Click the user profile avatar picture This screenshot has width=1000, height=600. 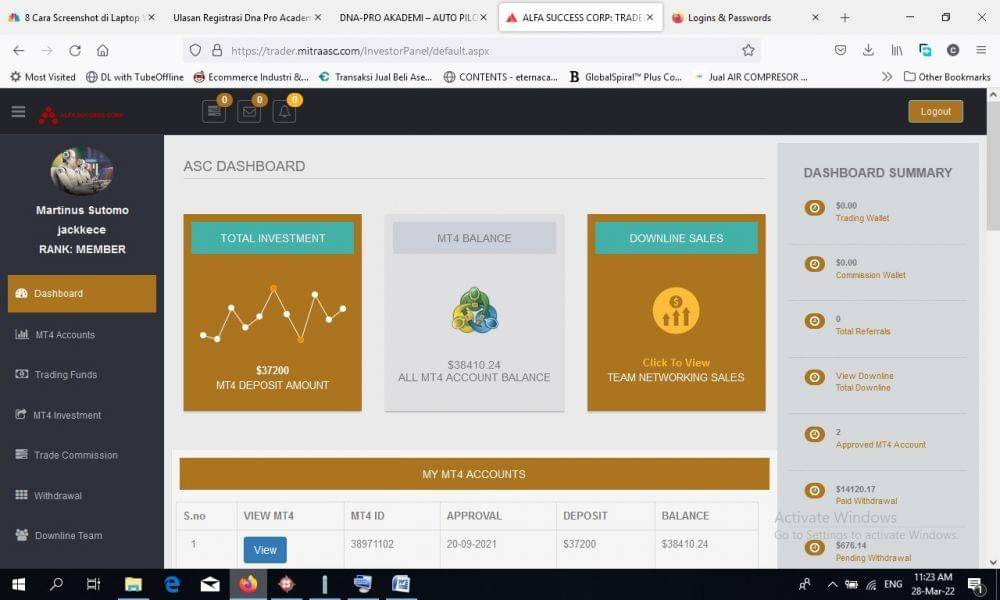tap(82, 171)
